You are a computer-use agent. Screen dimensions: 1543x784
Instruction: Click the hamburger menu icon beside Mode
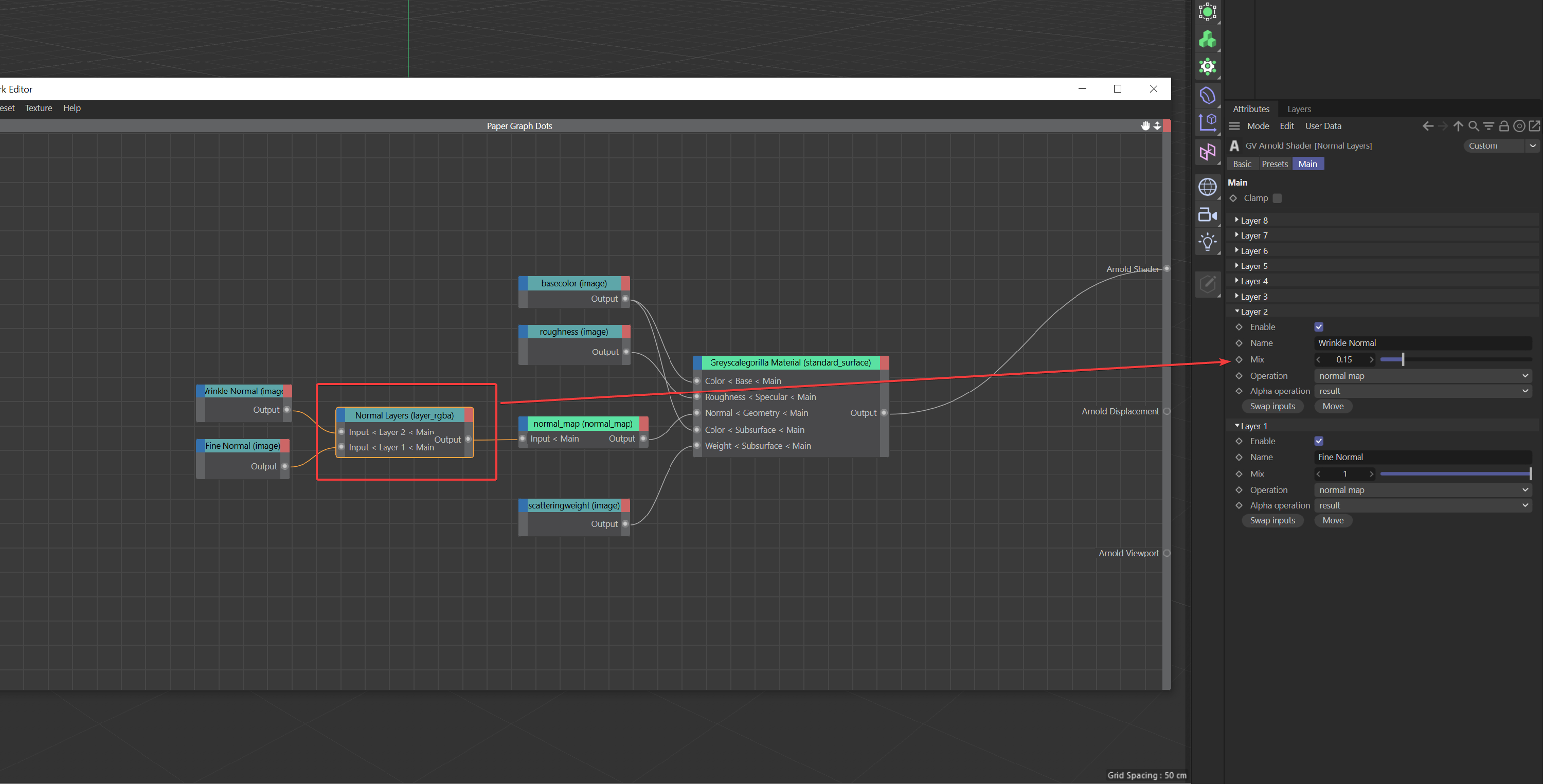coord(1234,126)
